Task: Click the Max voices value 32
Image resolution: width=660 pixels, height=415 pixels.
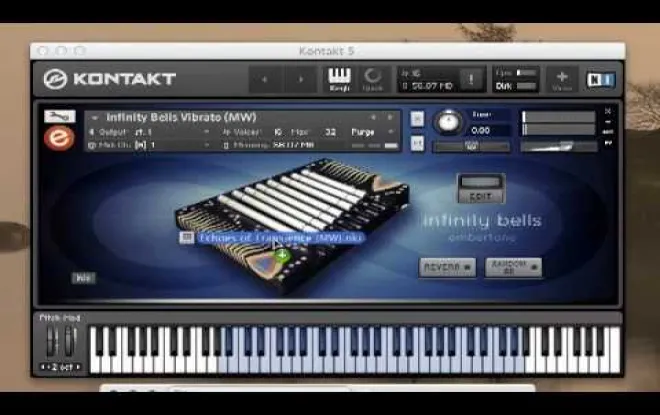Action: [330, 132]
